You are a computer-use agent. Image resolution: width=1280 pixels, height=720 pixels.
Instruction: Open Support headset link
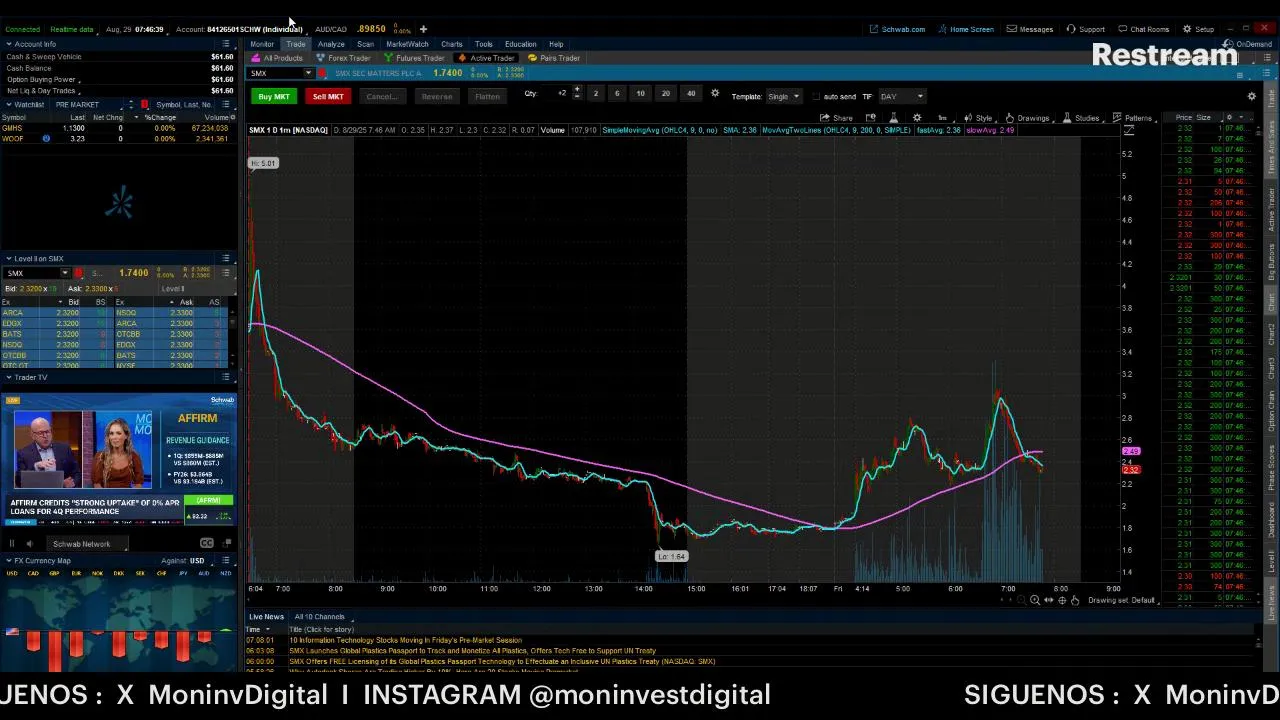(x=1085, y=29)
